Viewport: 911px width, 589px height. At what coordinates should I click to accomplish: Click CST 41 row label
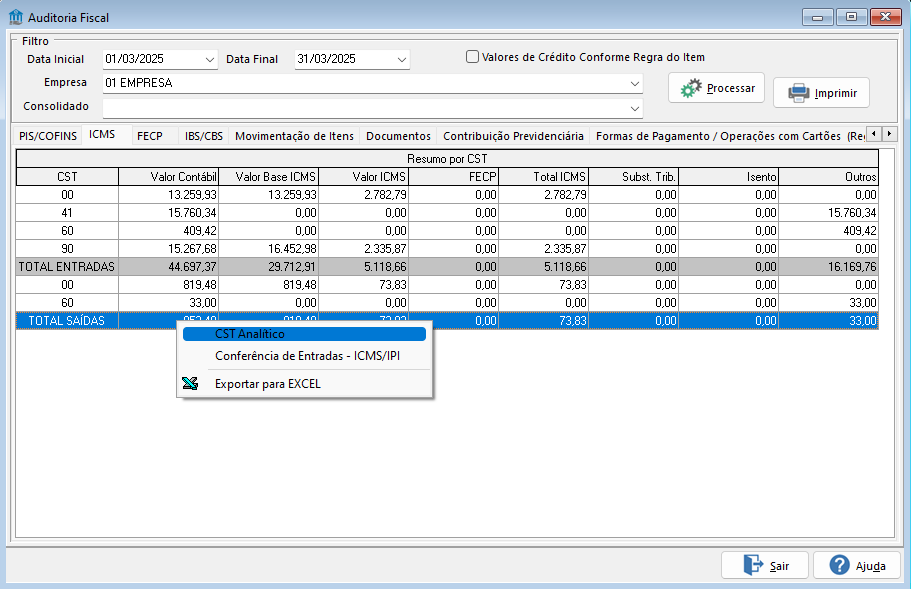(x=67, y=213)
